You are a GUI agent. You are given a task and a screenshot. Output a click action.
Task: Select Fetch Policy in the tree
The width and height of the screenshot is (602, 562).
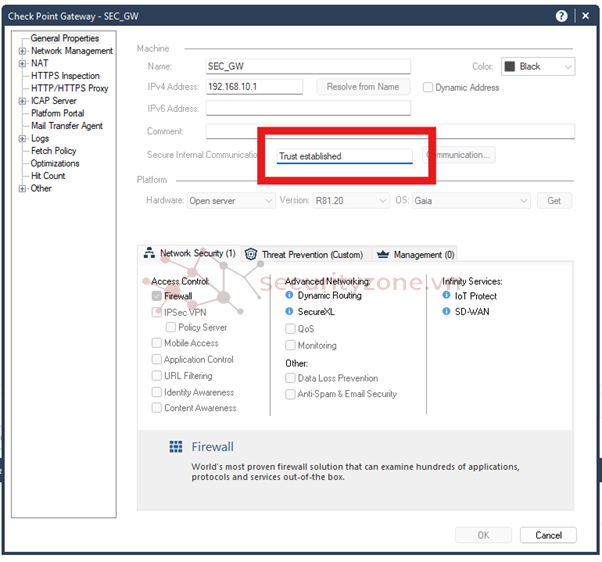pyautogui.click(x=54, y=151)
